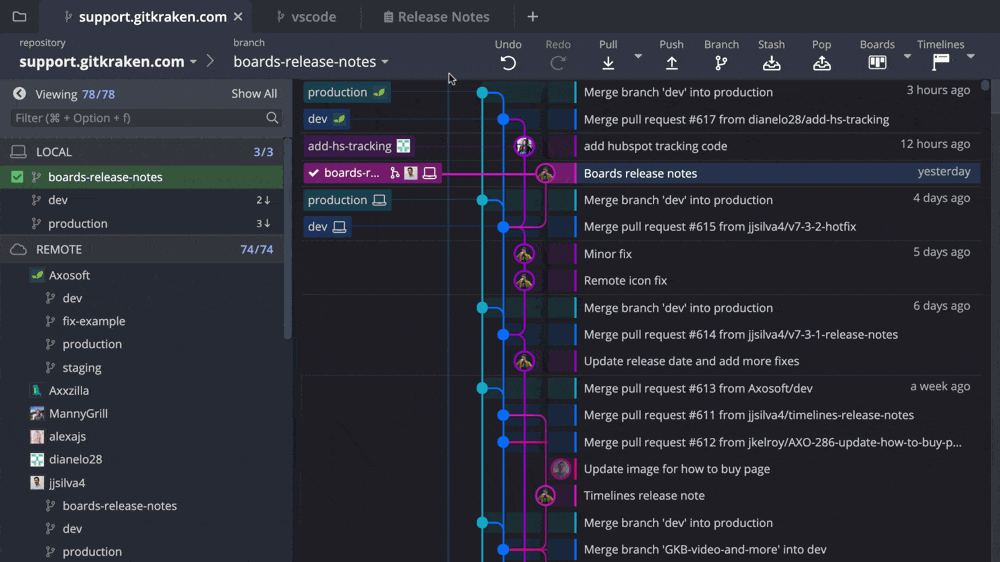Click the pull request icon on boards-r... label

coord(395,173)
